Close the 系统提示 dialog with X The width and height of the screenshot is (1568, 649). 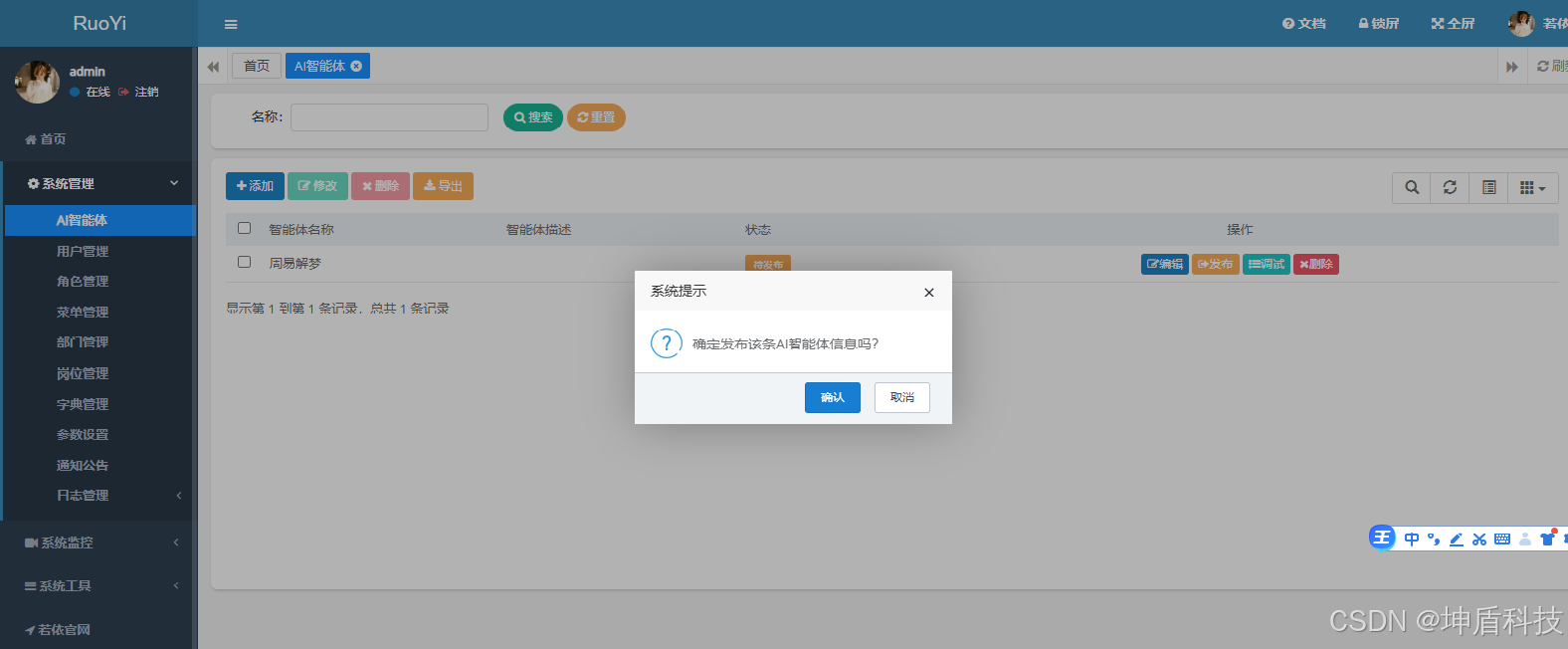pyautogui.click(x=928, y=293)
